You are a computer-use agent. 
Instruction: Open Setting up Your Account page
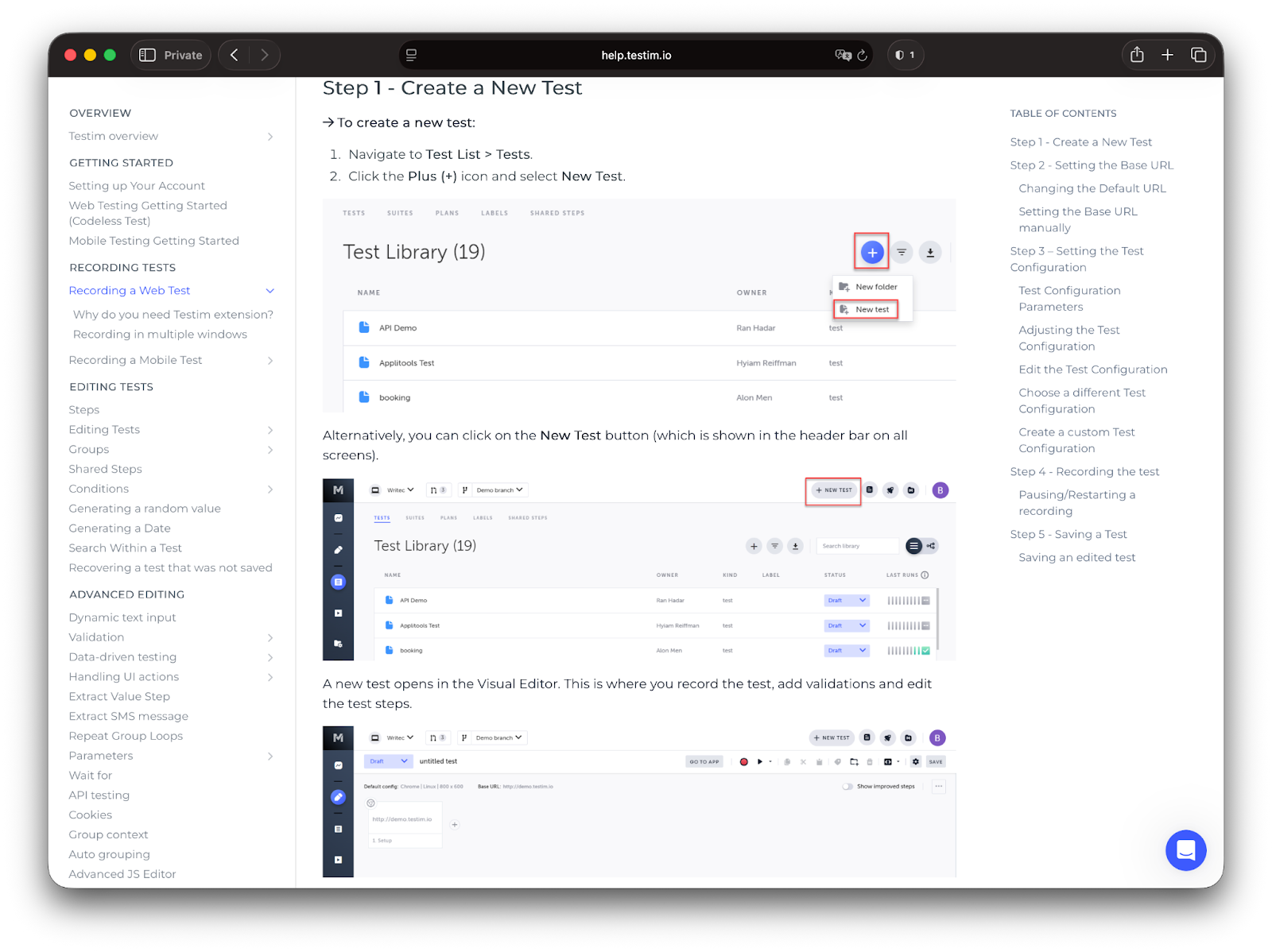tap(137, 186)
